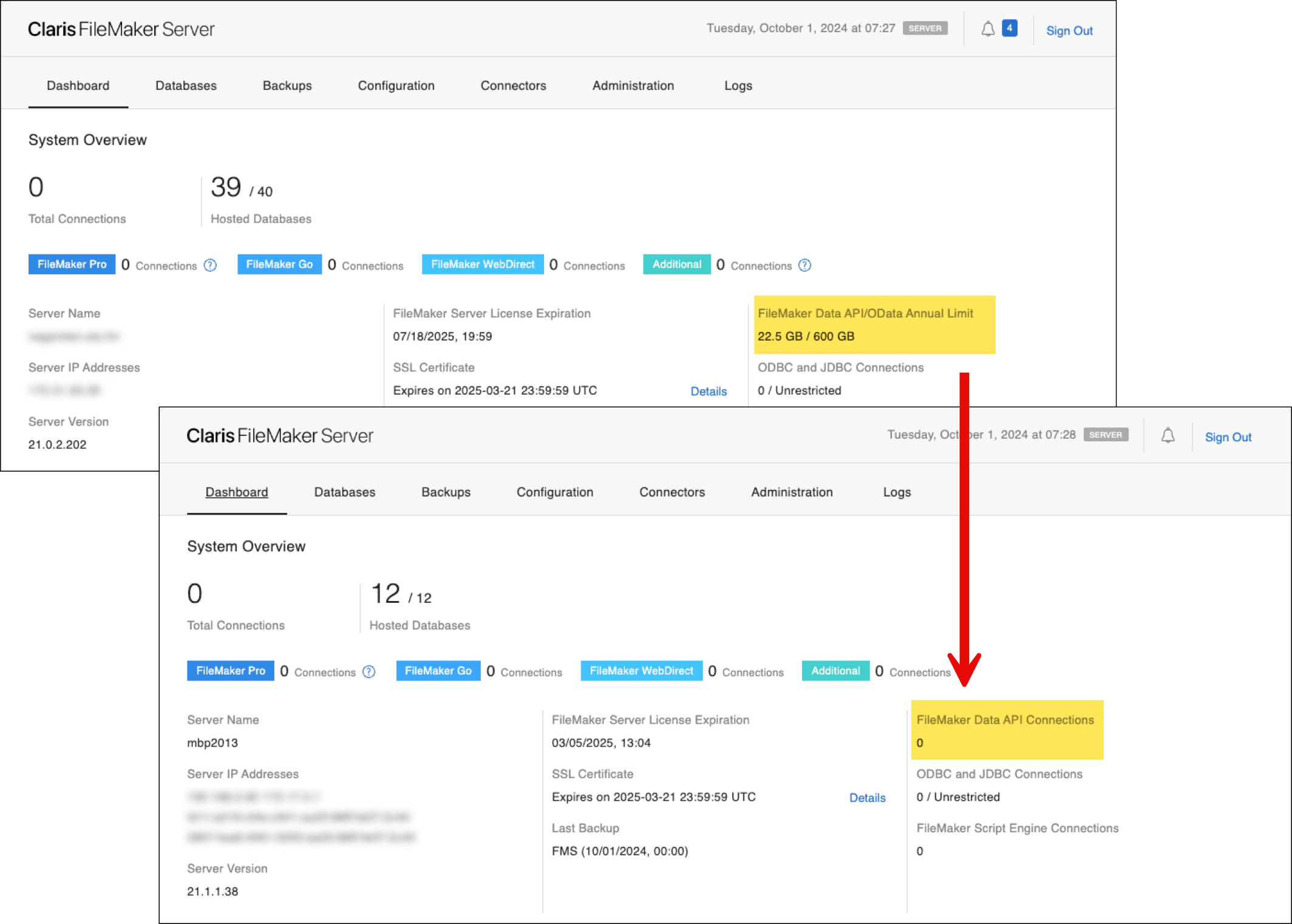Open SSL certificate Details in the back window
Image resolution: width=1292 pixels, height=924 pixels.
(709, 391)
